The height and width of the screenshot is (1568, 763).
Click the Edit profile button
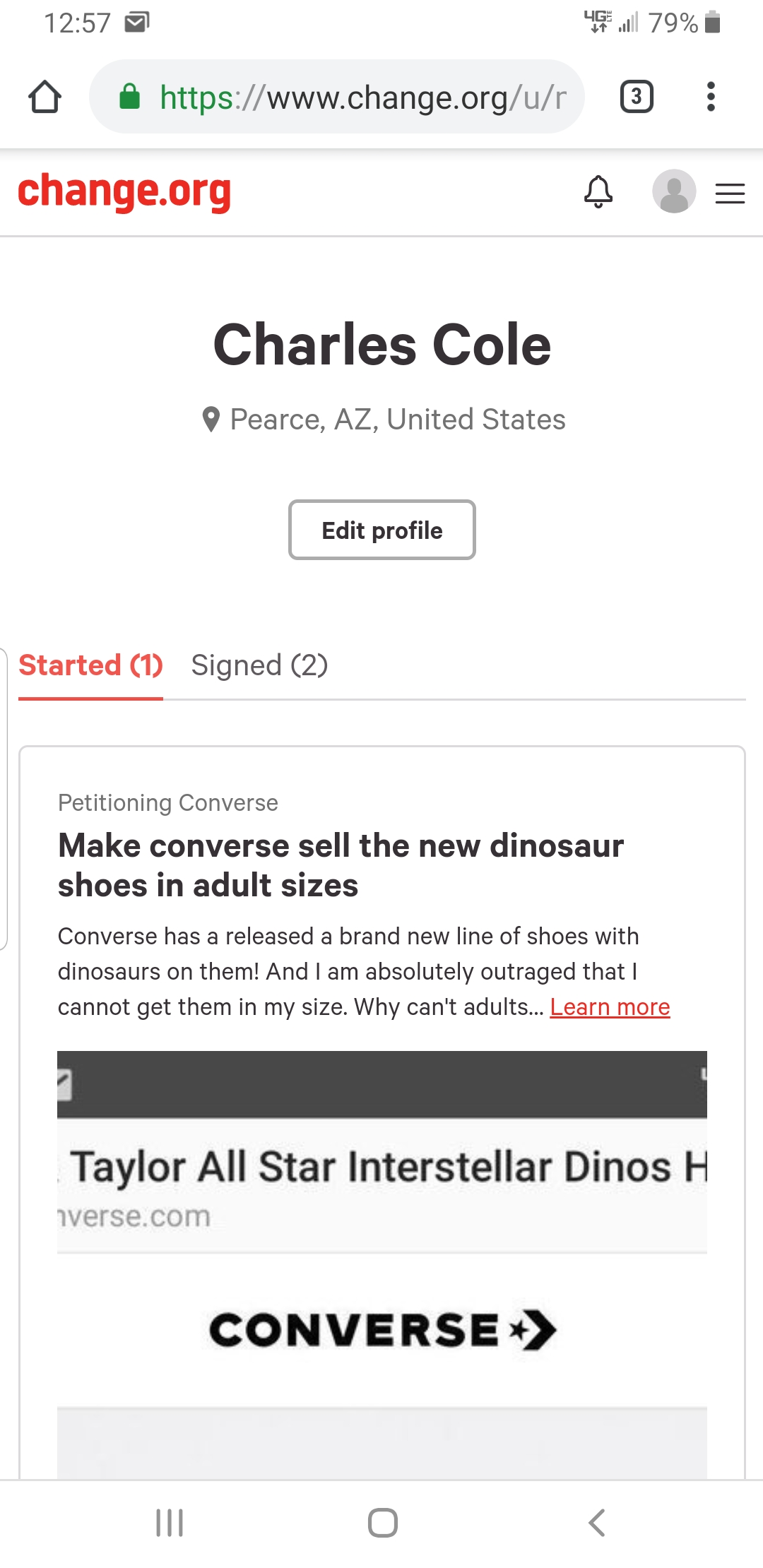click(x=381, y=530)
